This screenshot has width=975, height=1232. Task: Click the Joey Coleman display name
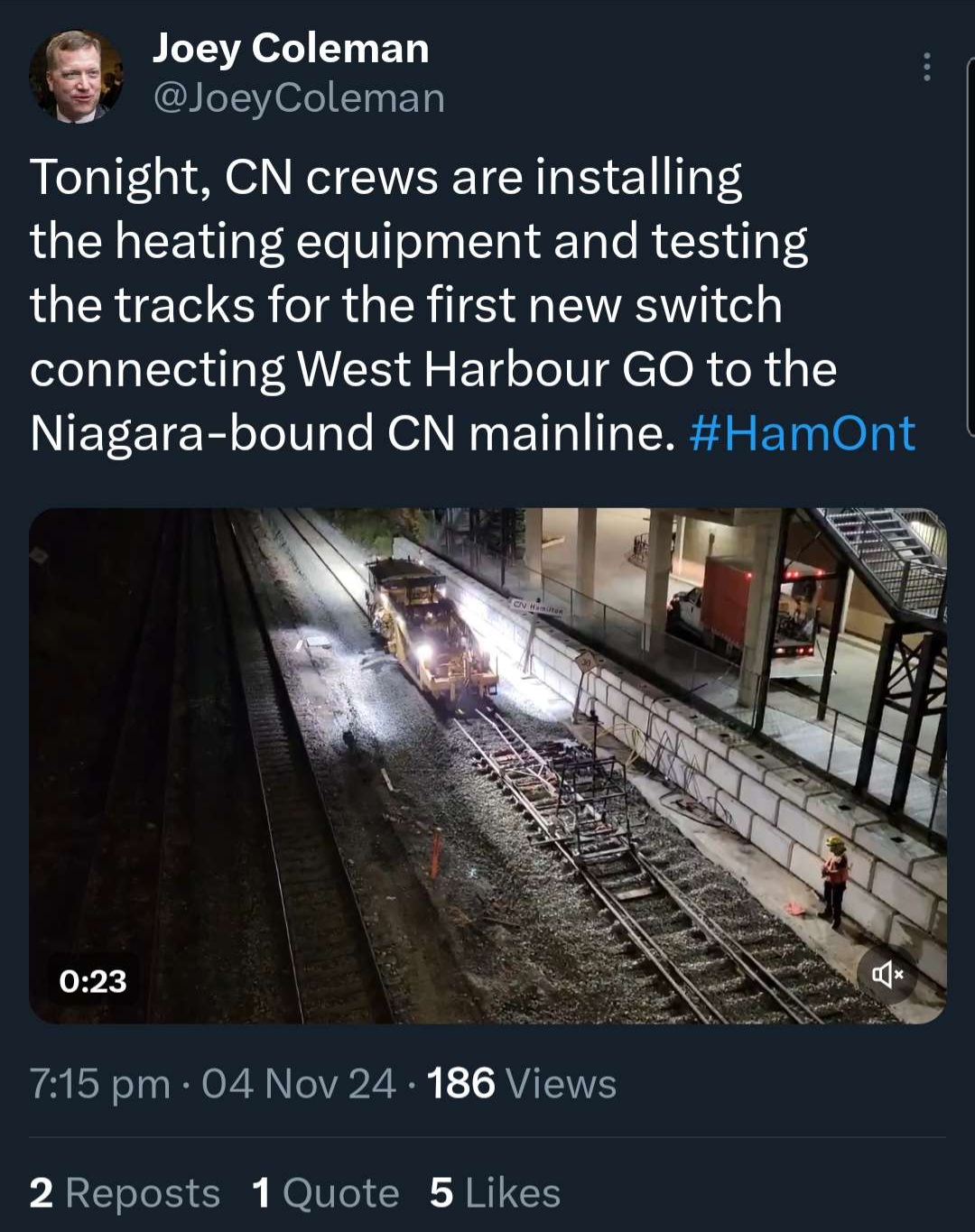click(x=291, y=49)
